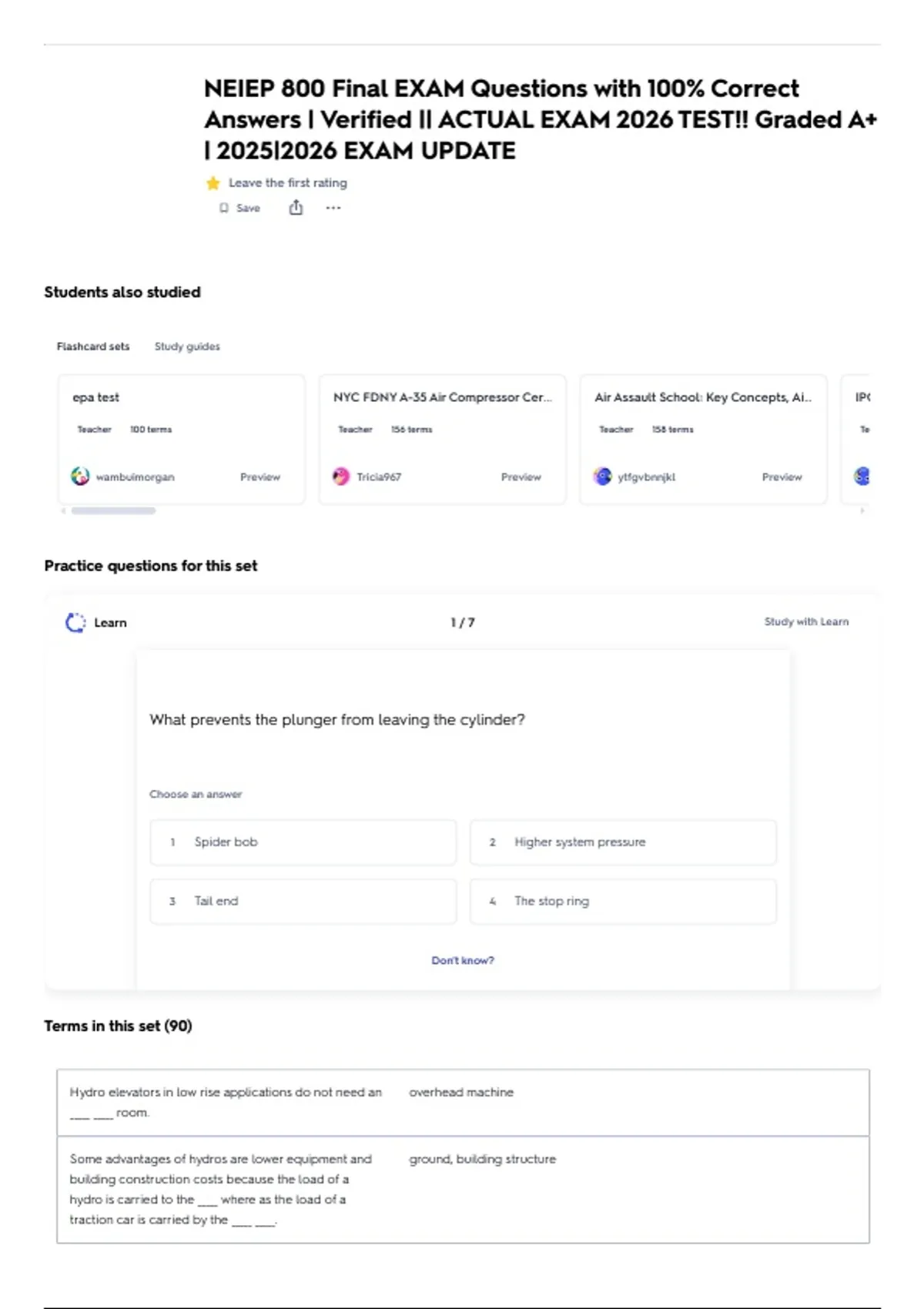Screen dimensions: 924x1309
Task: Open the share icon next to Save
Action: [296, 207]
